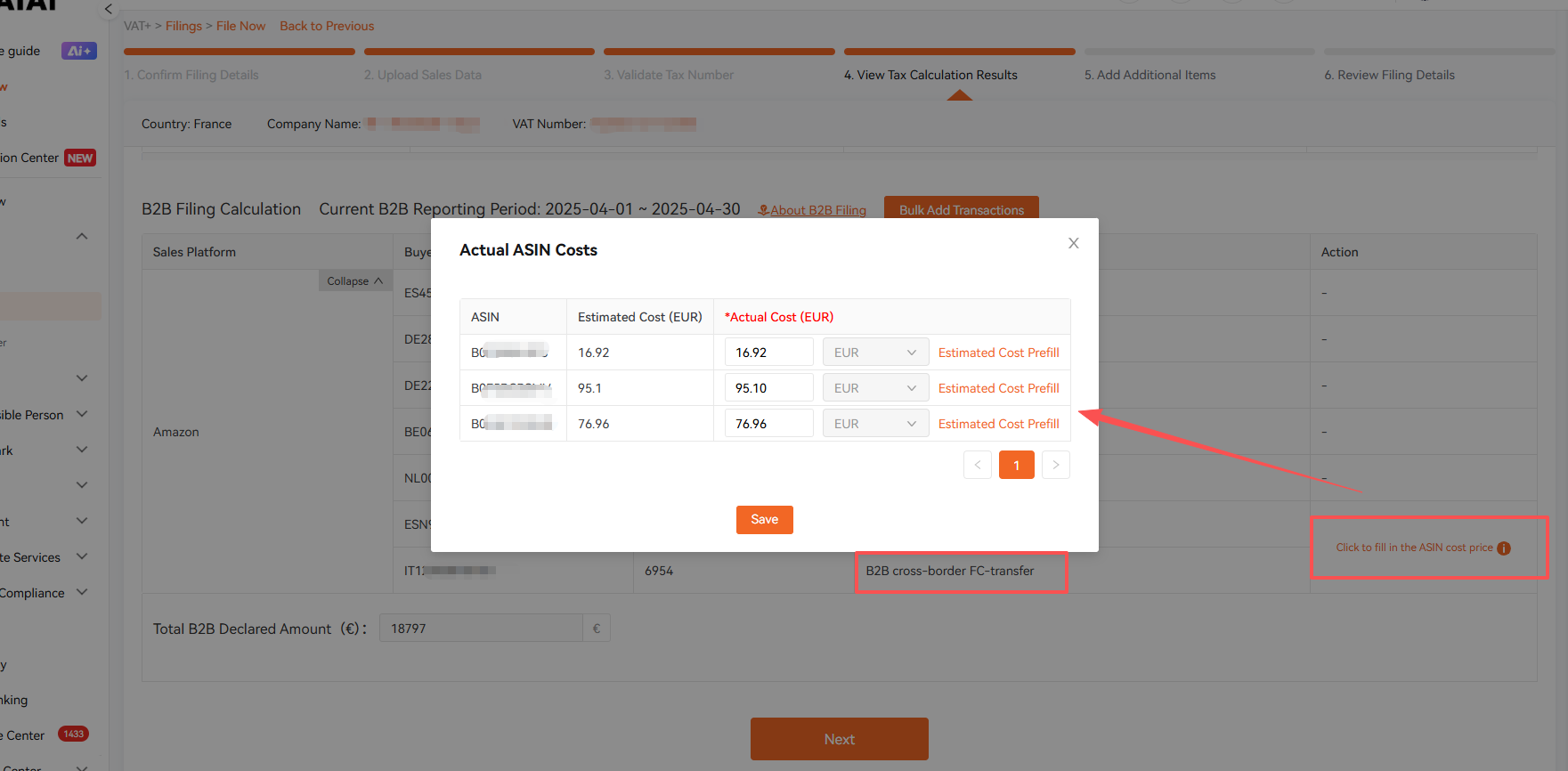Select step 5 Add Additional Items
The height and width of the screenshot is (771, 1568).
[x=1150, y=75]
